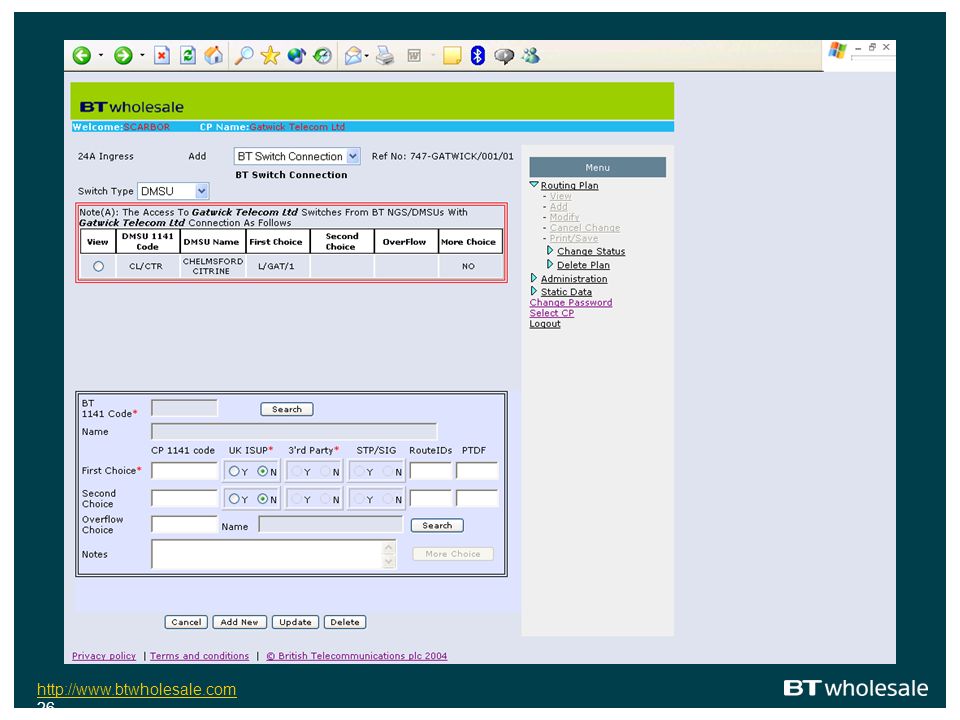The height and width of the screenshot is (720, 960).
Task: Click the Update button
Action: point(295,622)
